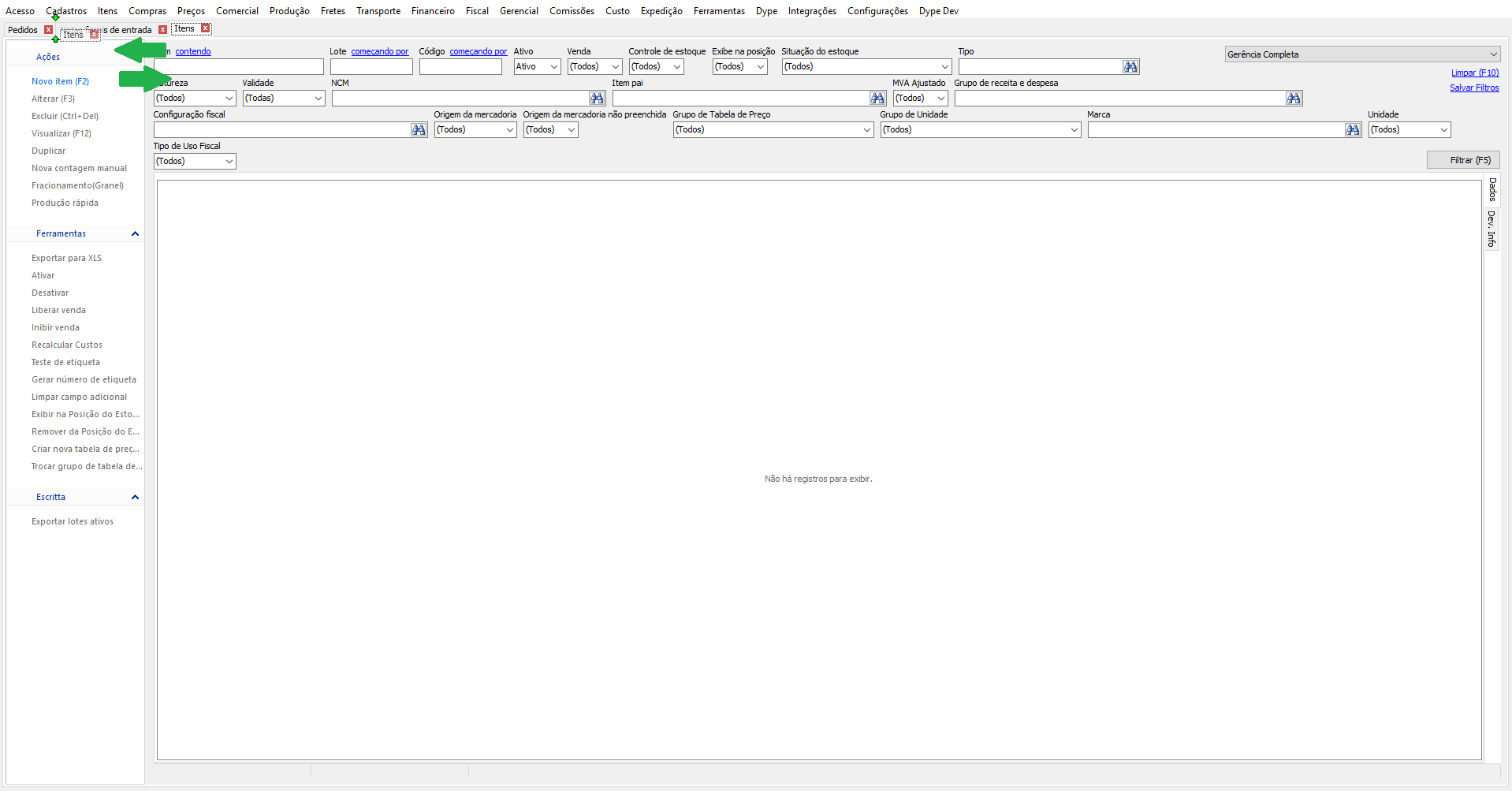Click into the Item pai field

tap(741, 99)
